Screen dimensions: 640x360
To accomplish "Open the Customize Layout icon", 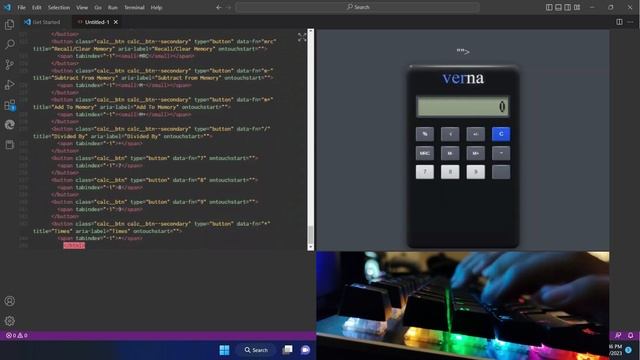I will click(577, 7).
